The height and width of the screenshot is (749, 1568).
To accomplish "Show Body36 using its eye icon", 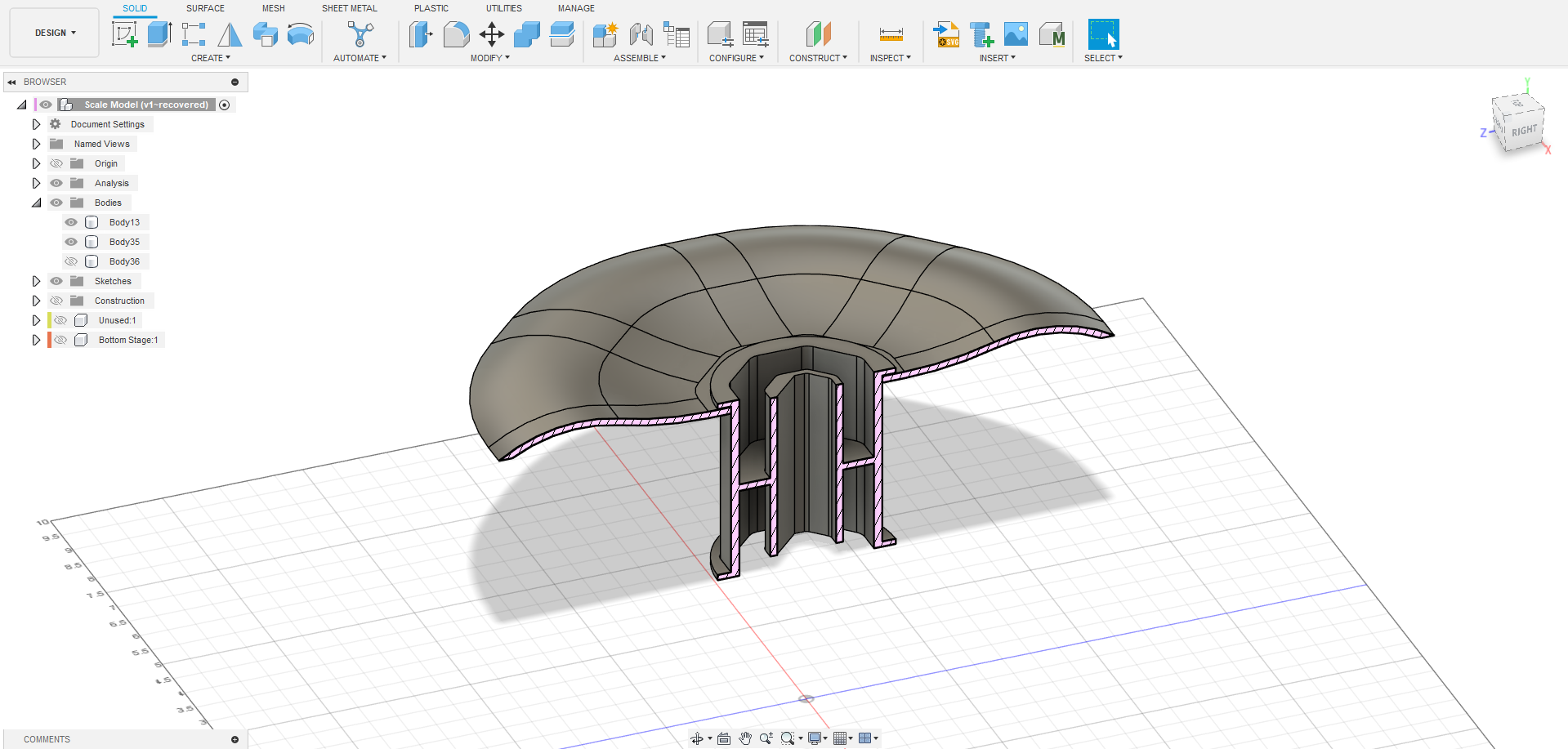I will (x=71, y=261).
